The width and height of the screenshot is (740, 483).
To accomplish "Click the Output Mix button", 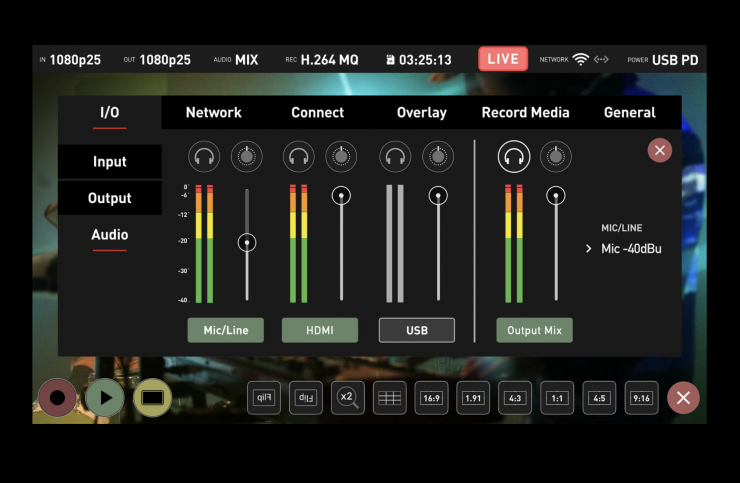I will click(x=534, y=330).
